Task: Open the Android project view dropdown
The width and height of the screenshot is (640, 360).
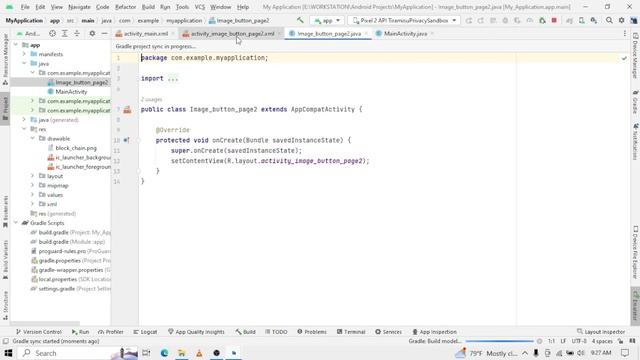Action: pos(29,33)
